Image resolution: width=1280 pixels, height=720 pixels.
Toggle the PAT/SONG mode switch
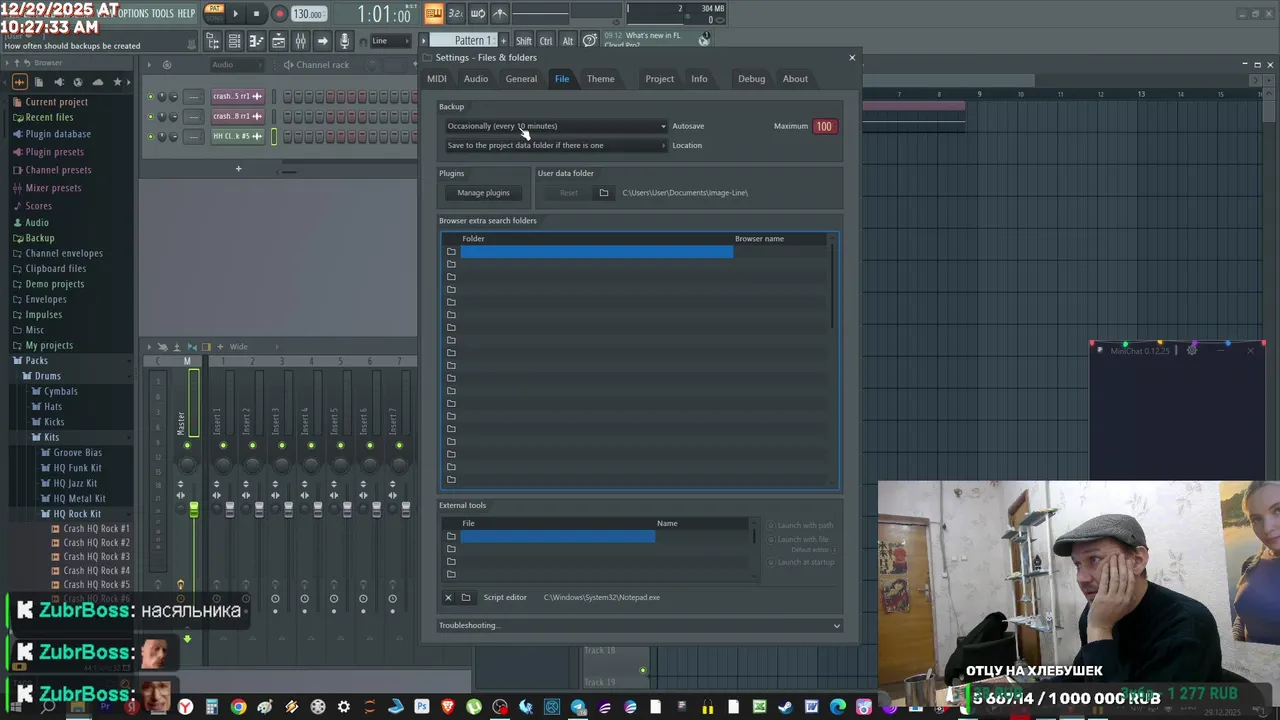(214, 13)
